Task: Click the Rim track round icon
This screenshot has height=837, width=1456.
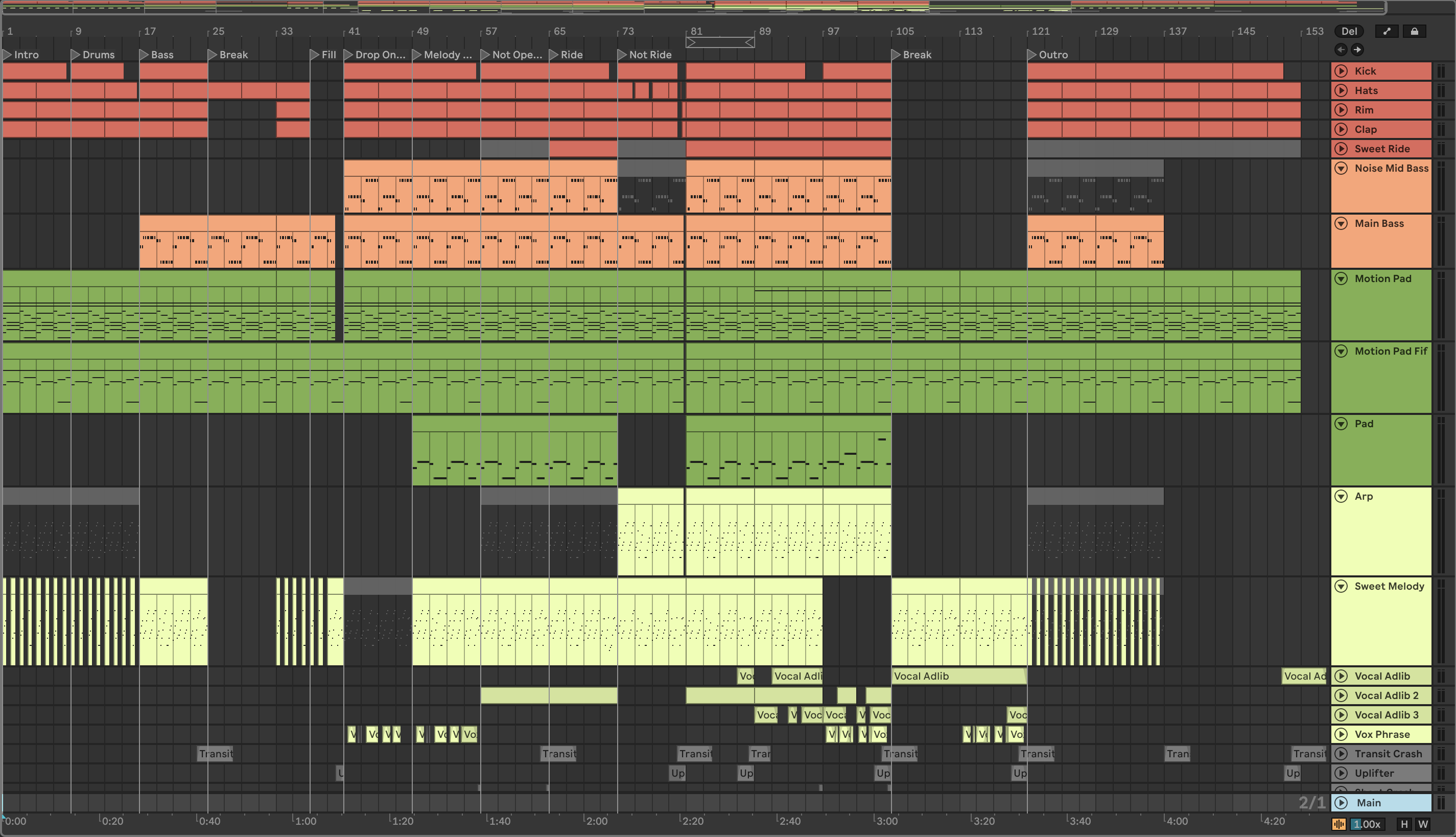Action: 1341,110
